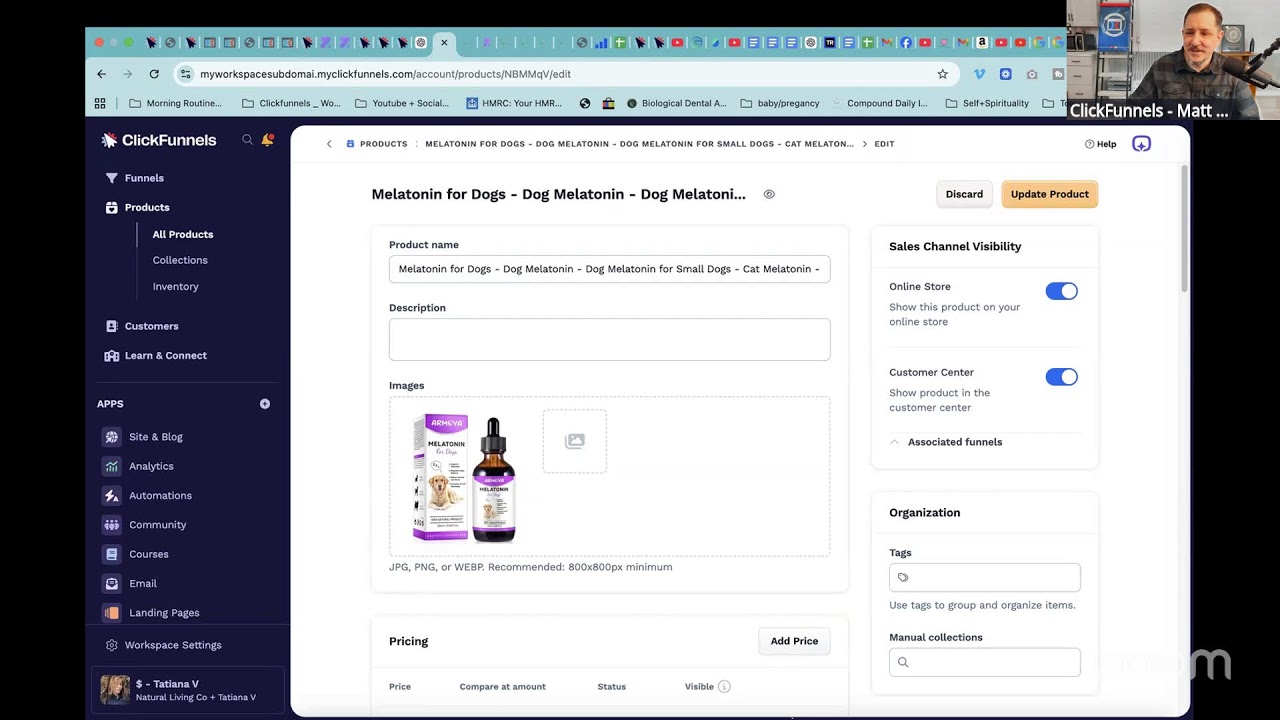This screenshot has height=720, width=1280.
Task: Open the Melatonin for Dogs breadcrumb link
Action: pyautogui.click(x=639, y=144)
